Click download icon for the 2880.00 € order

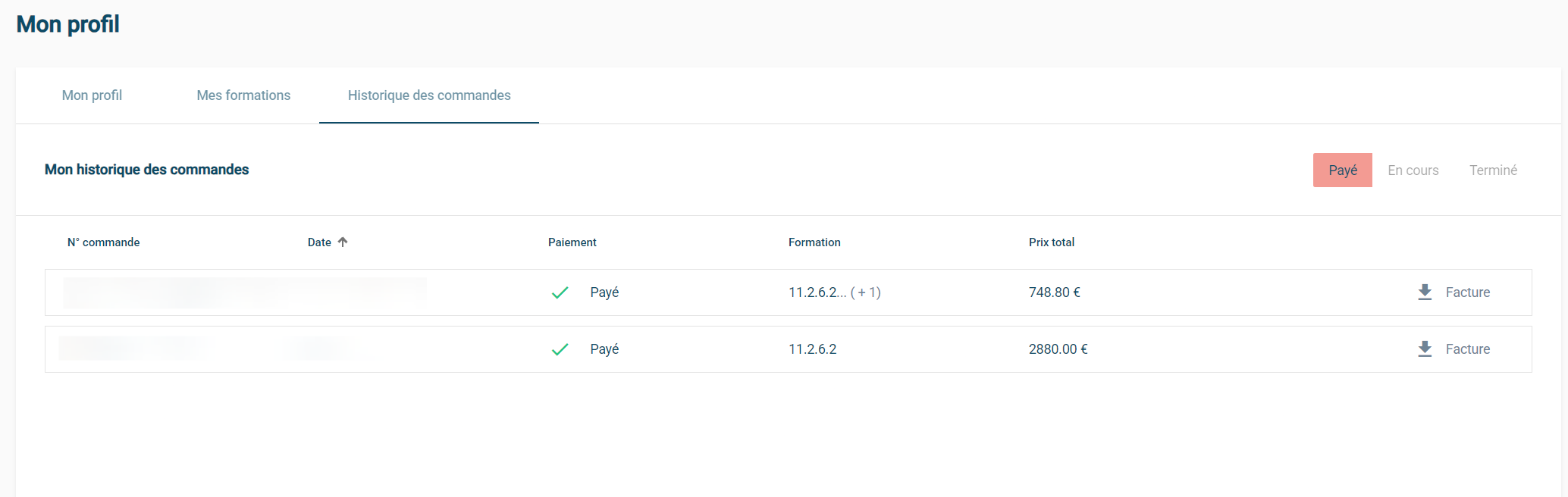coord(1425,349)
